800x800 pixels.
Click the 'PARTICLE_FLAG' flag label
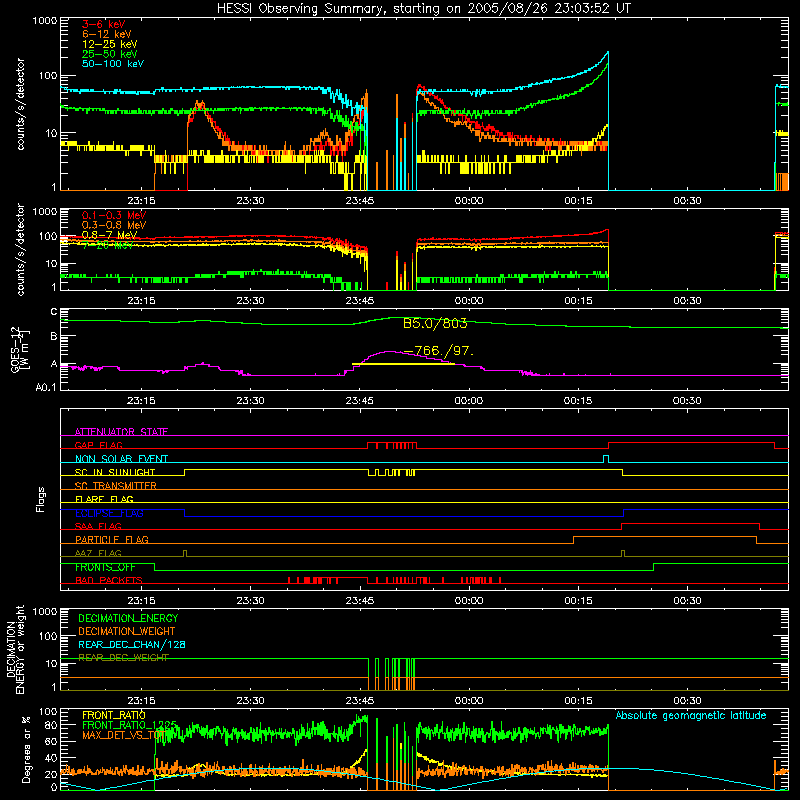(x=112, y=540)
